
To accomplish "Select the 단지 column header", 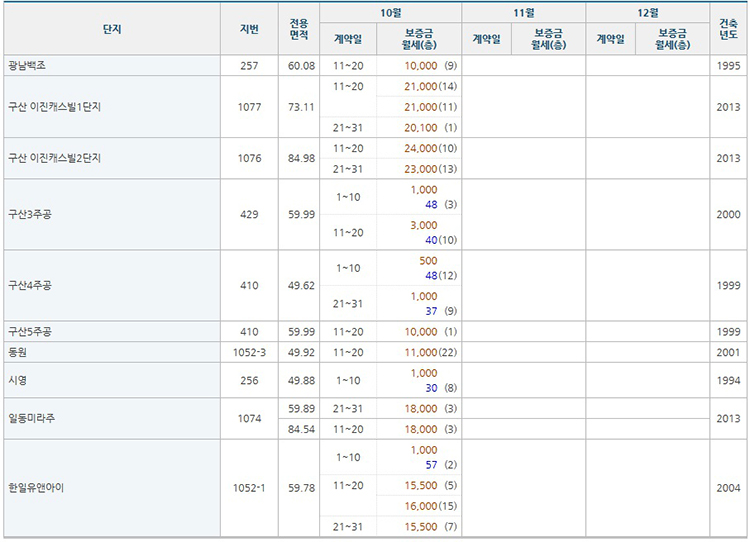I will point(112,29).
